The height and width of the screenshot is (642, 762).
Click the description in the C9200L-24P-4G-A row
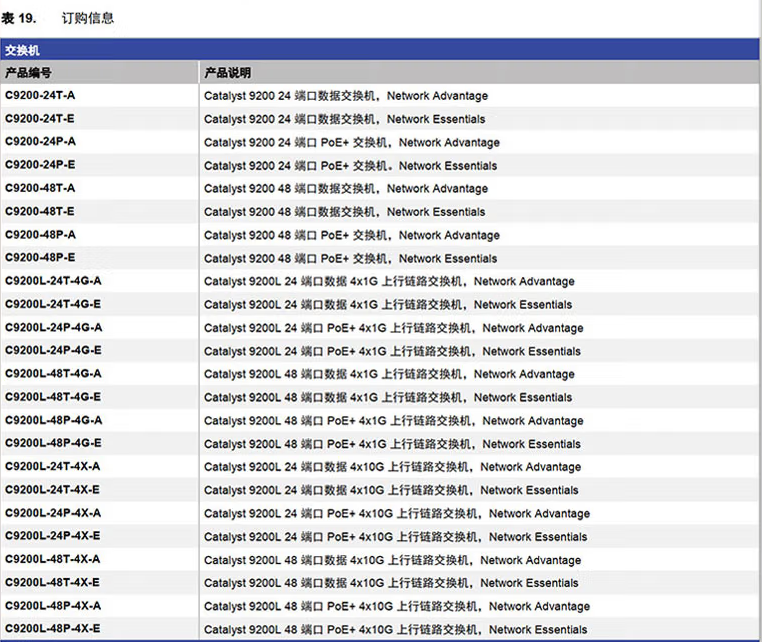click(x=393, y=328)
